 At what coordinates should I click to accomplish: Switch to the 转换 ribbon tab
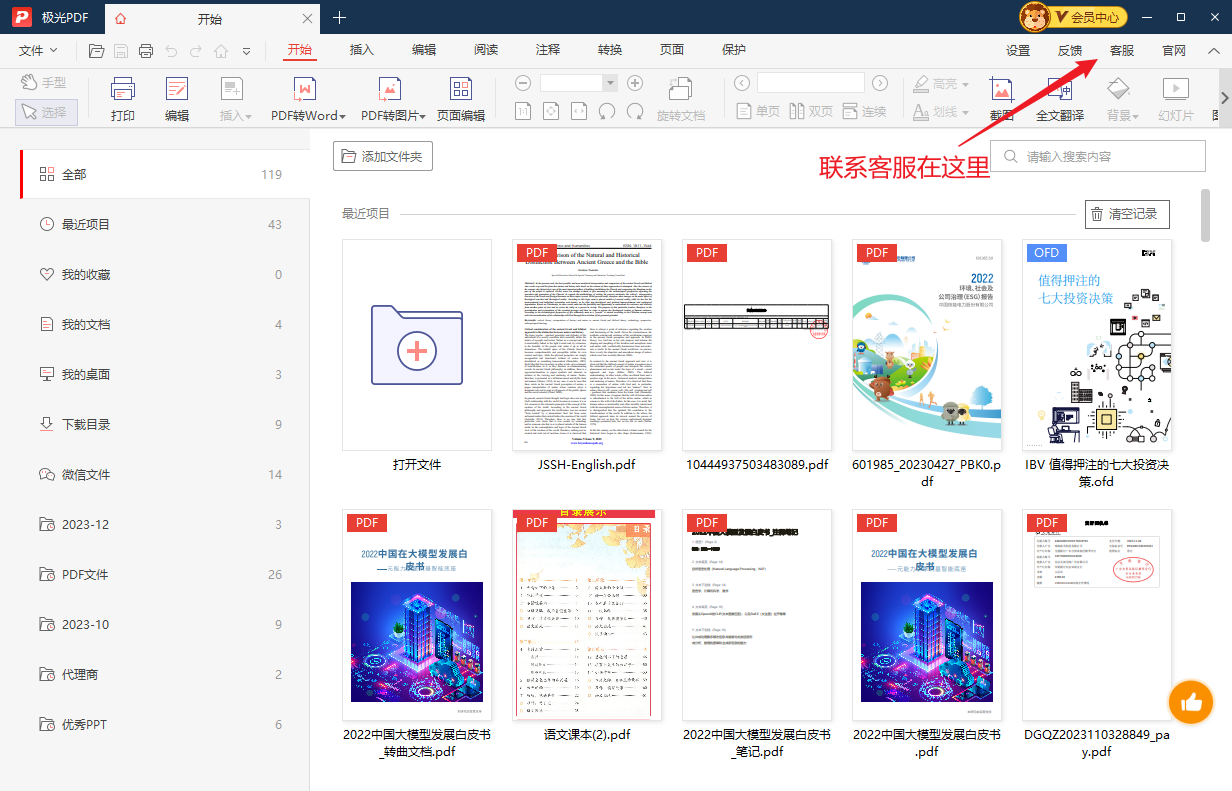pyautogui.click(x=609, y=51)
